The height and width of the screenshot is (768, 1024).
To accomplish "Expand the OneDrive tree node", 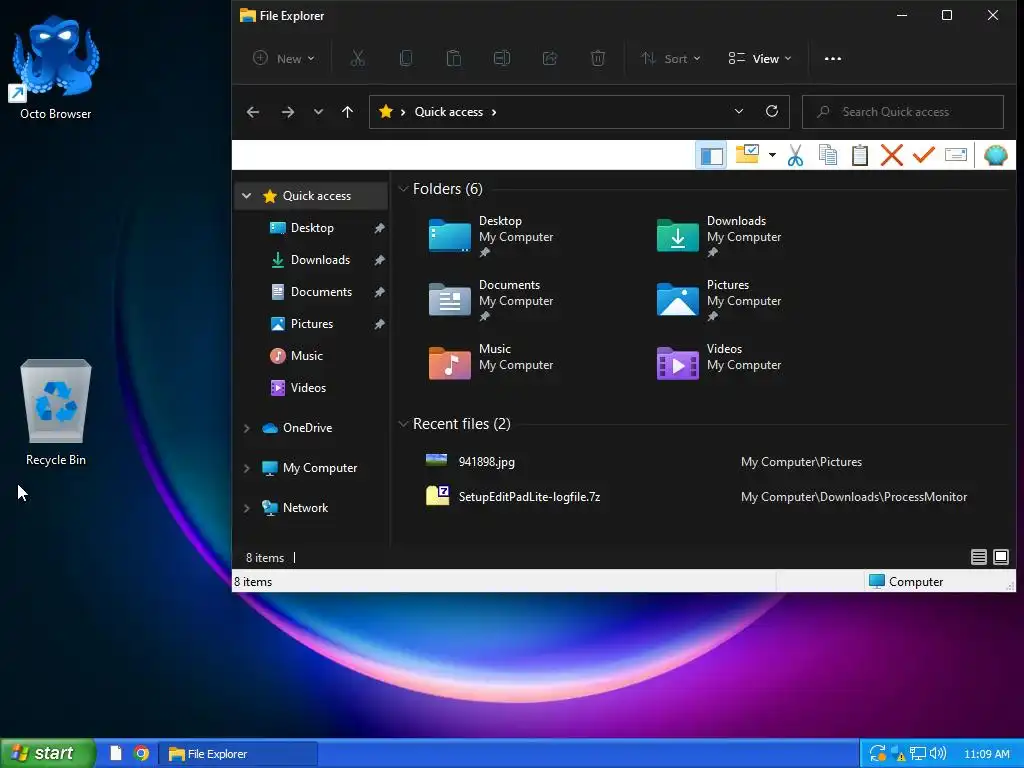I will click(246, 428).
